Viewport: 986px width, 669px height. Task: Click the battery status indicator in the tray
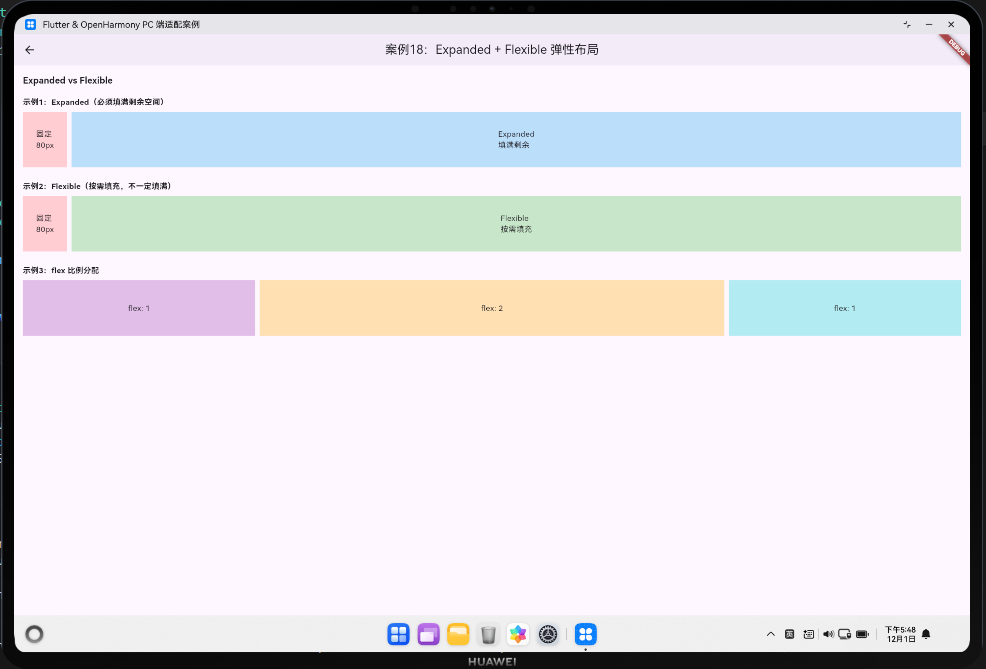coord(861,634)
